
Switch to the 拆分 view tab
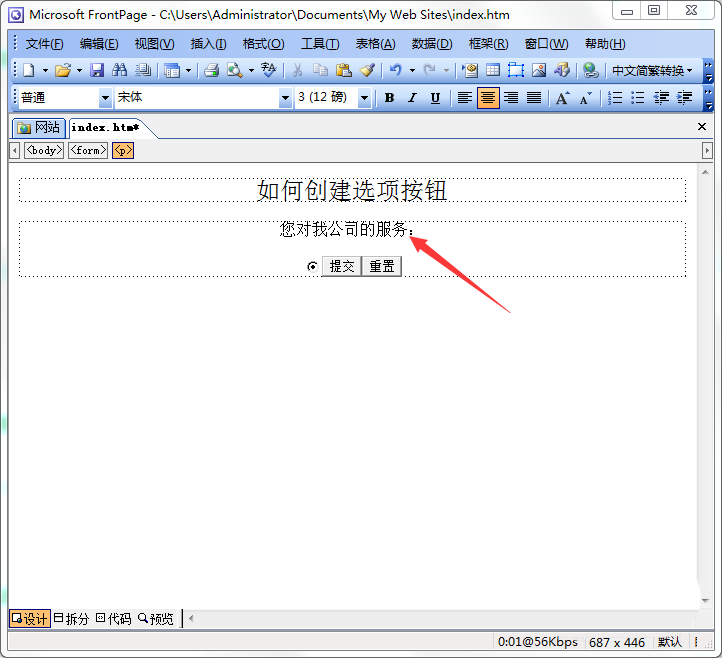71,618
